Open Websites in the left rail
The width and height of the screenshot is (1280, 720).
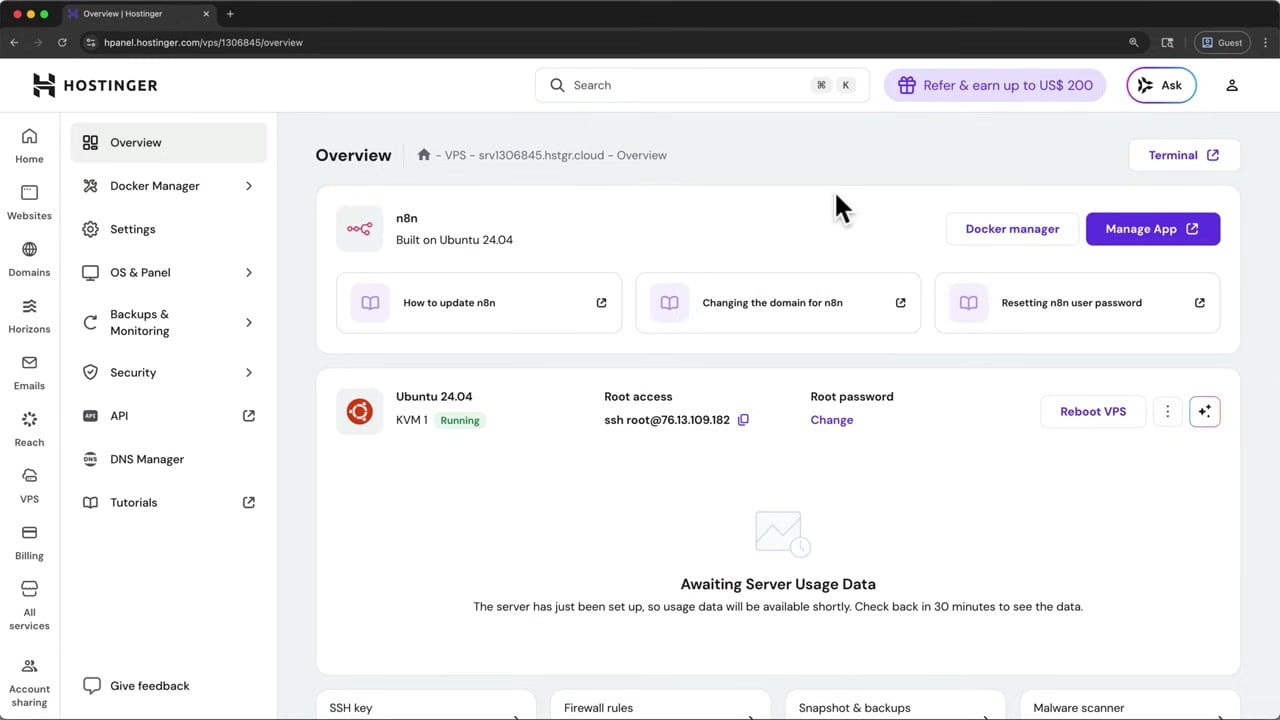29,202
